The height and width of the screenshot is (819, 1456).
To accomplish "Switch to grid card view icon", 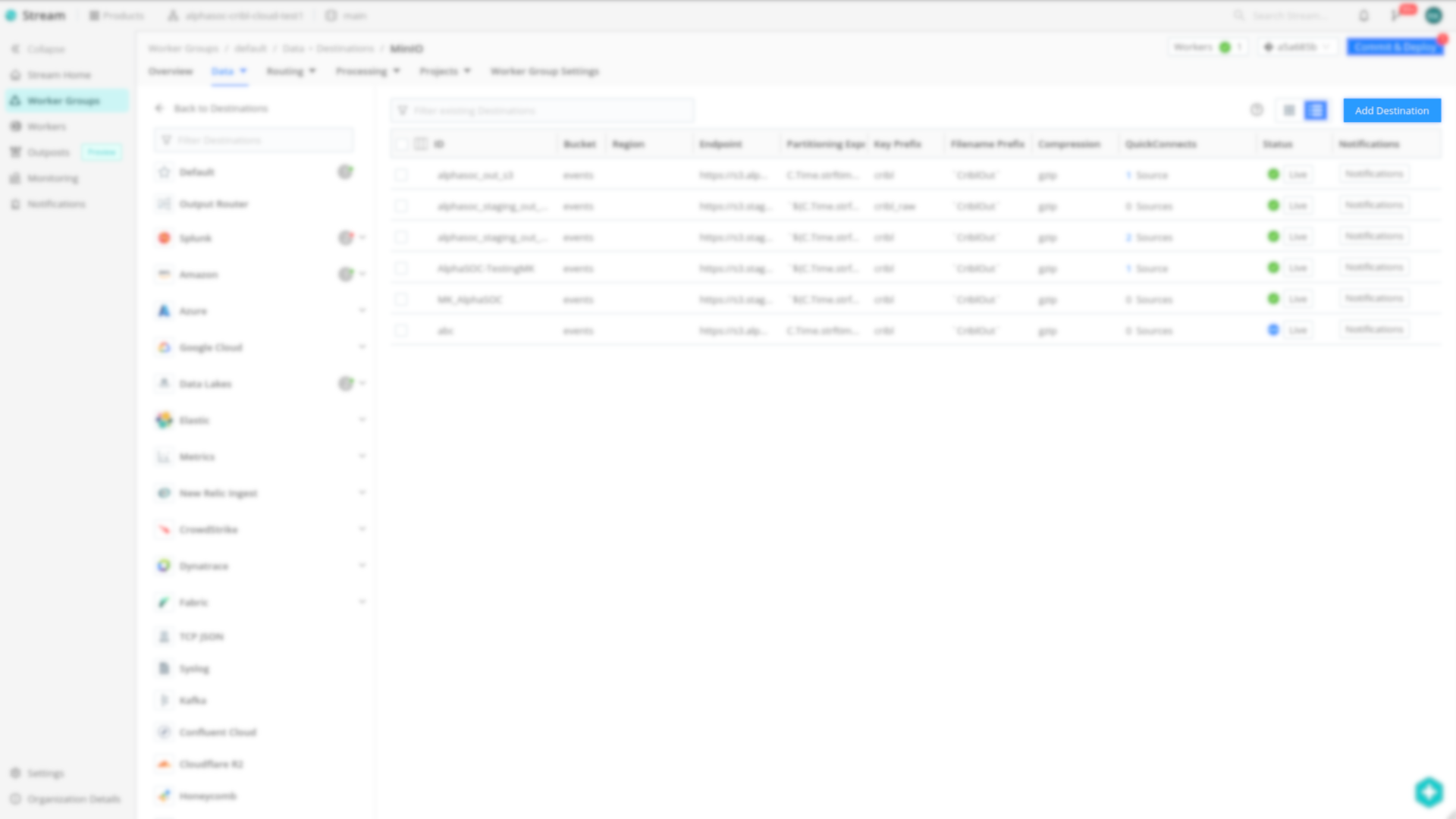I will pos(1288,111).
